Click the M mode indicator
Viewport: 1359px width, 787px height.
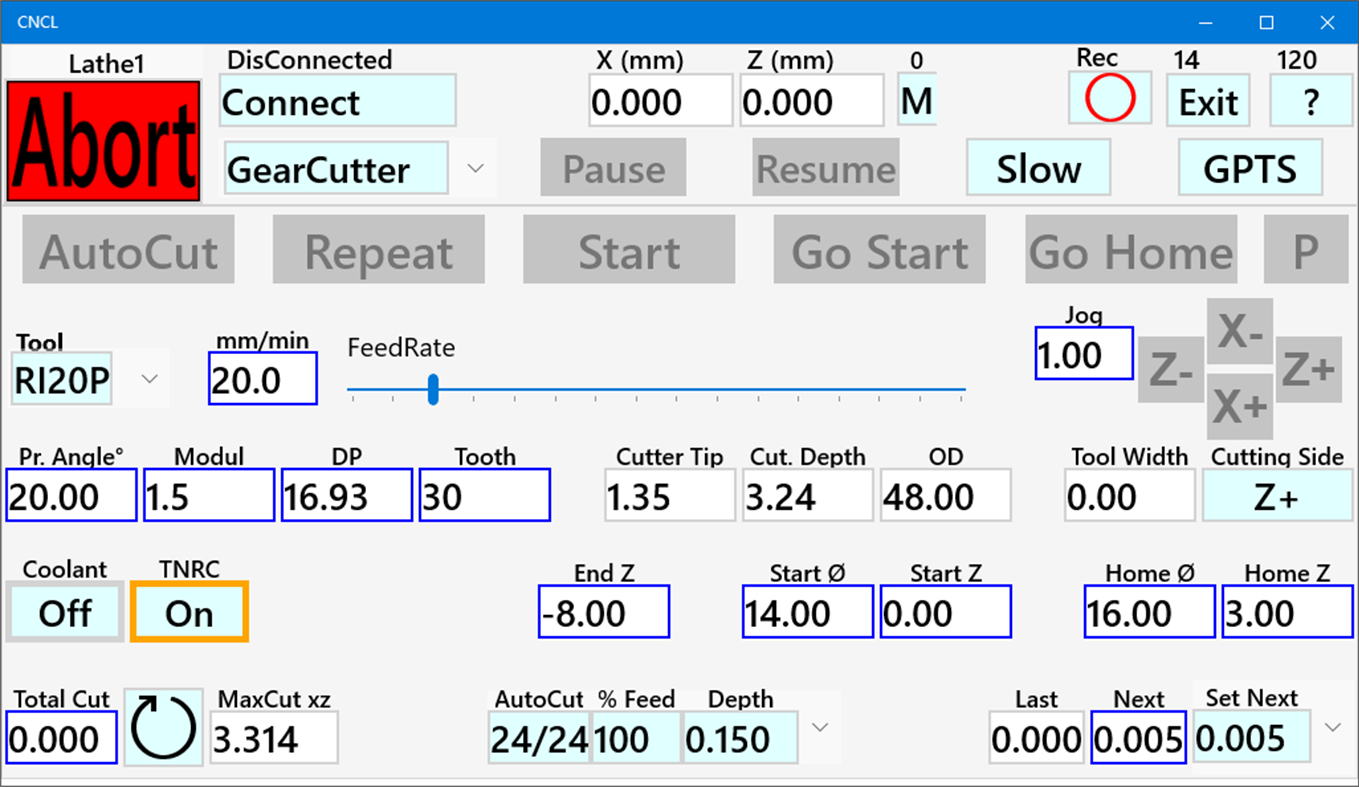[x=916, y=99]
